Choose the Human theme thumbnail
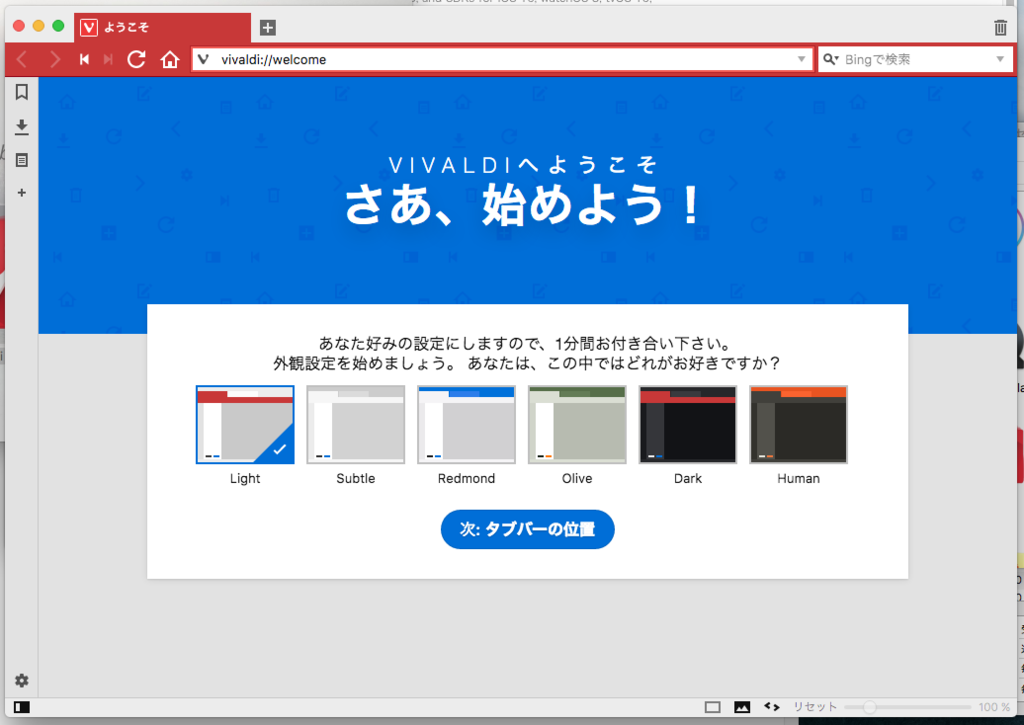Viewport: 1024px width, 725px height. point(799,425)
